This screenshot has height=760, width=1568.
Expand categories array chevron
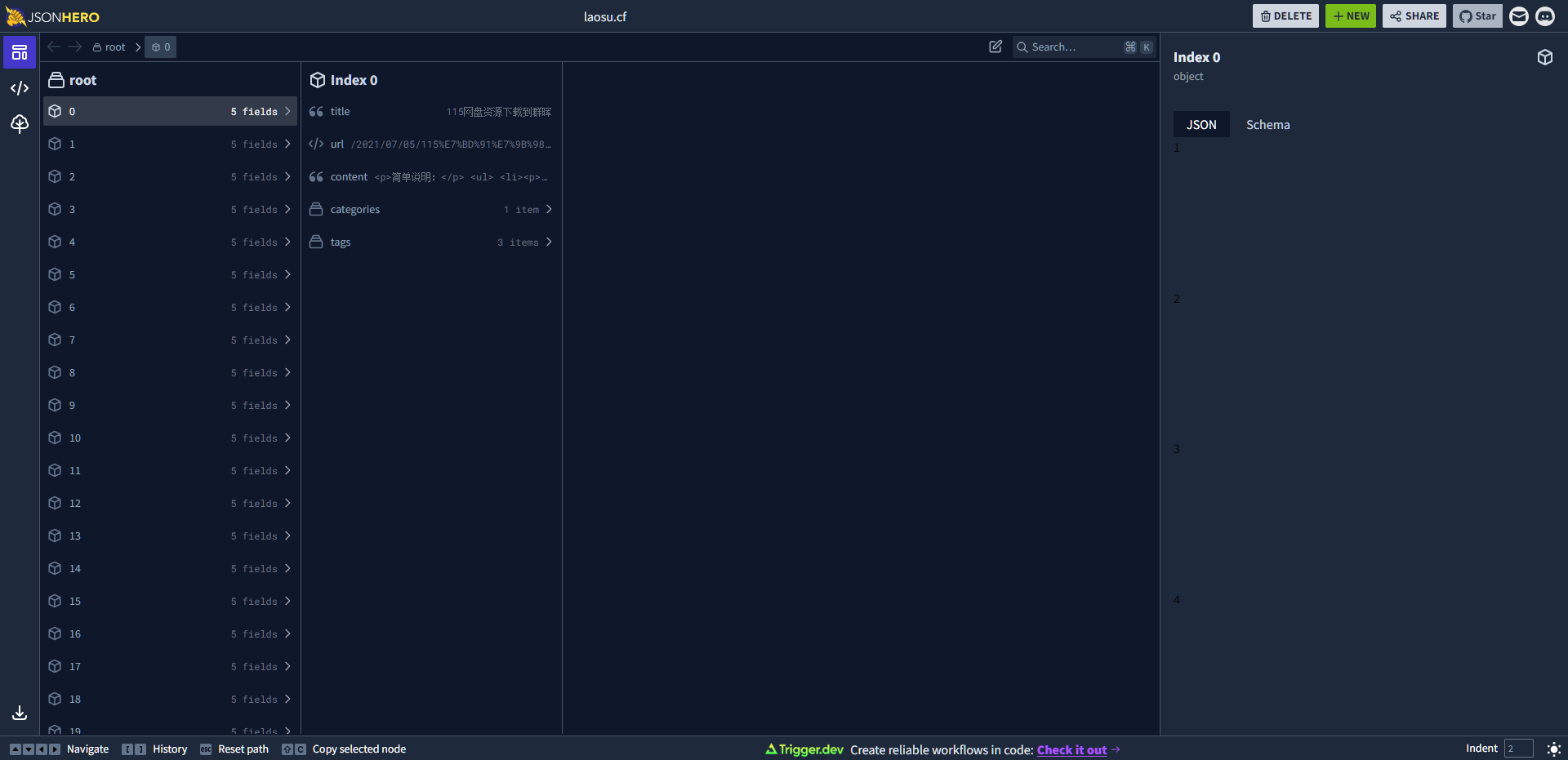coord(549,209)
